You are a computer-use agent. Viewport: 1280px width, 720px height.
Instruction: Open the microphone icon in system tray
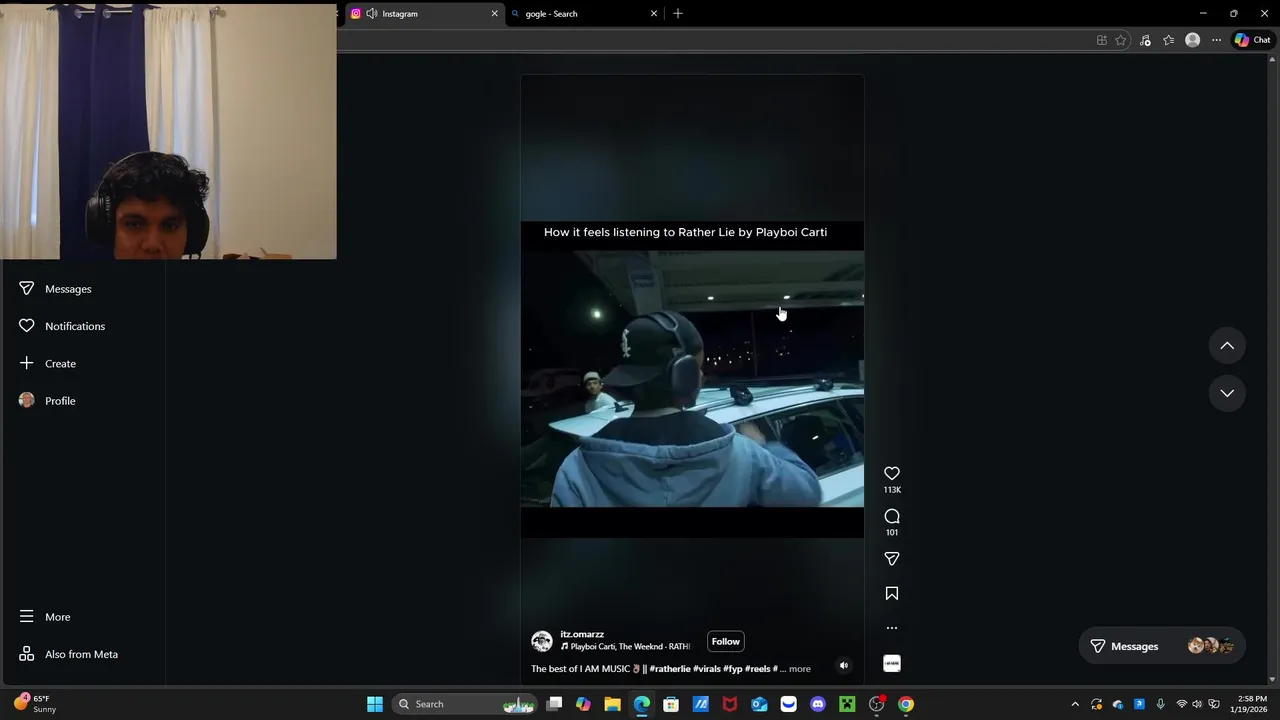(x=1160, y=704)
